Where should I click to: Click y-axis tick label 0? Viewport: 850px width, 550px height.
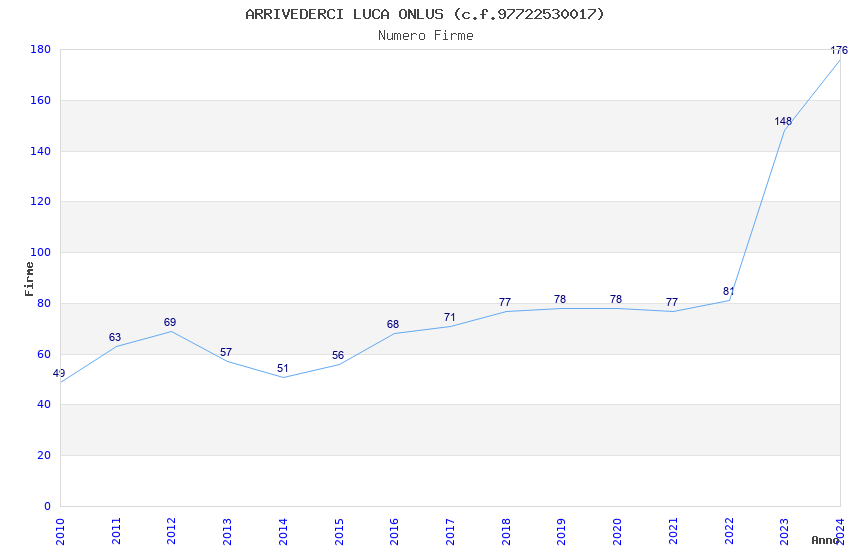tap(48, 507)
